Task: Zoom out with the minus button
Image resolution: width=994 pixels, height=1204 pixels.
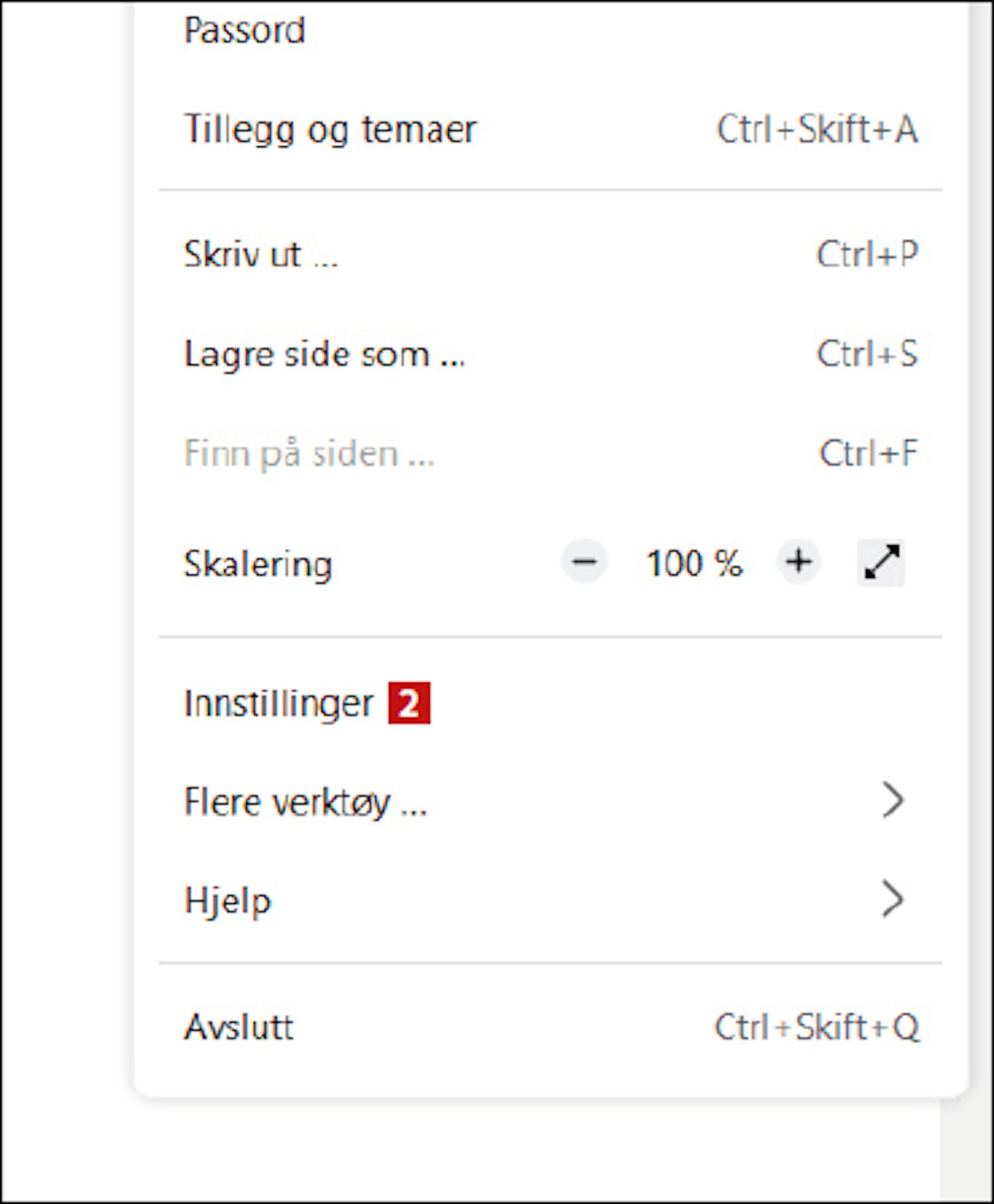Action: pyautogui.click(x=584, y=563)
